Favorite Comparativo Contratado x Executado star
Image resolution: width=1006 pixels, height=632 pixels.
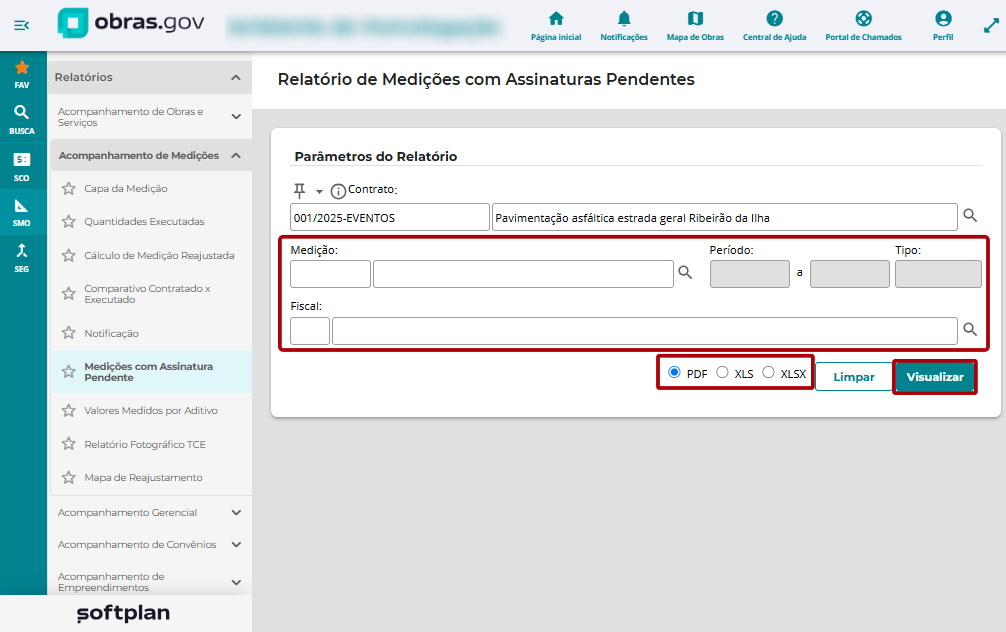[69, 294]
